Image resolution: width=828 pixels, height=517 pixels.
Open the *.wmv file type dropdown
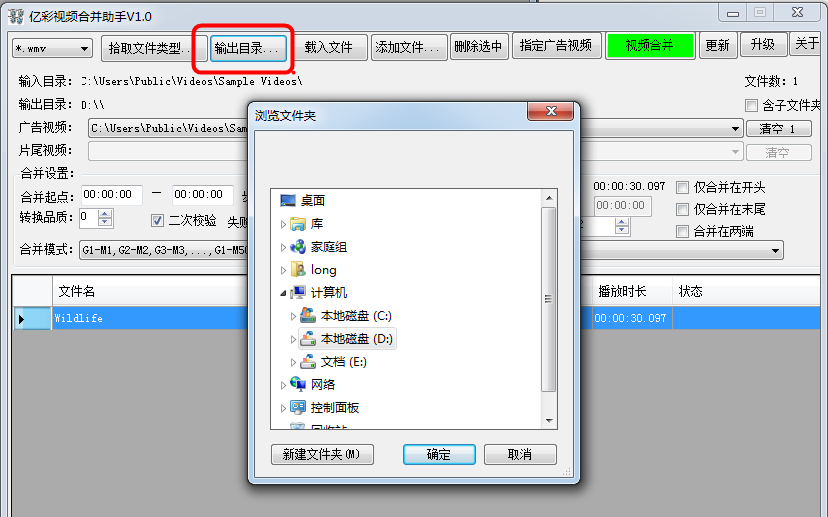pos(52,49)
